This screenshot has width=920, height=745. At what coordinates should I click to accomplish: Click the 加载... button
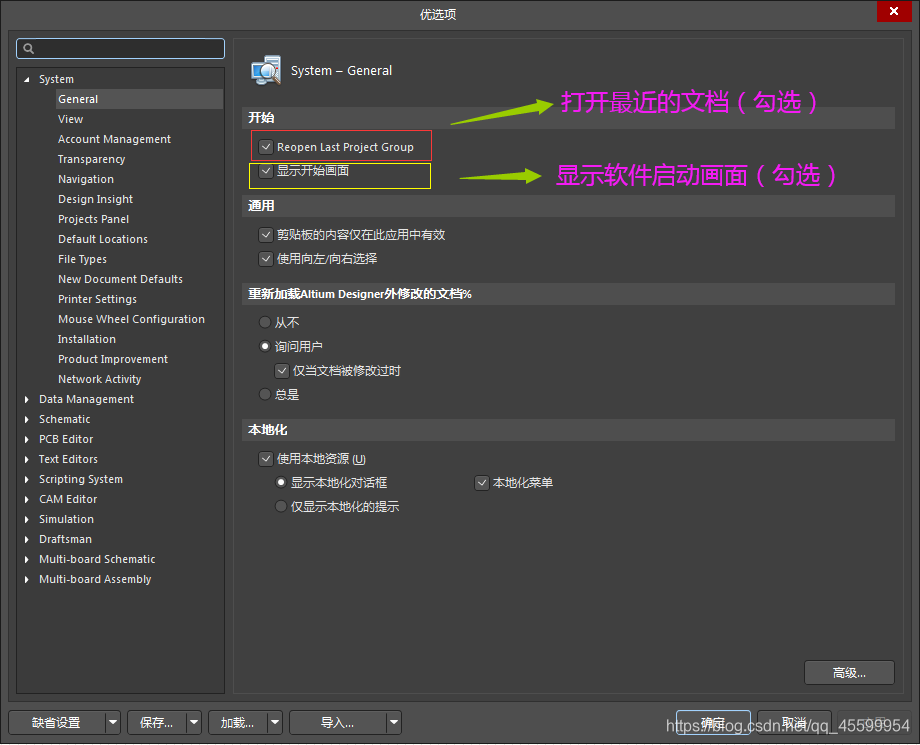point(238,723)
